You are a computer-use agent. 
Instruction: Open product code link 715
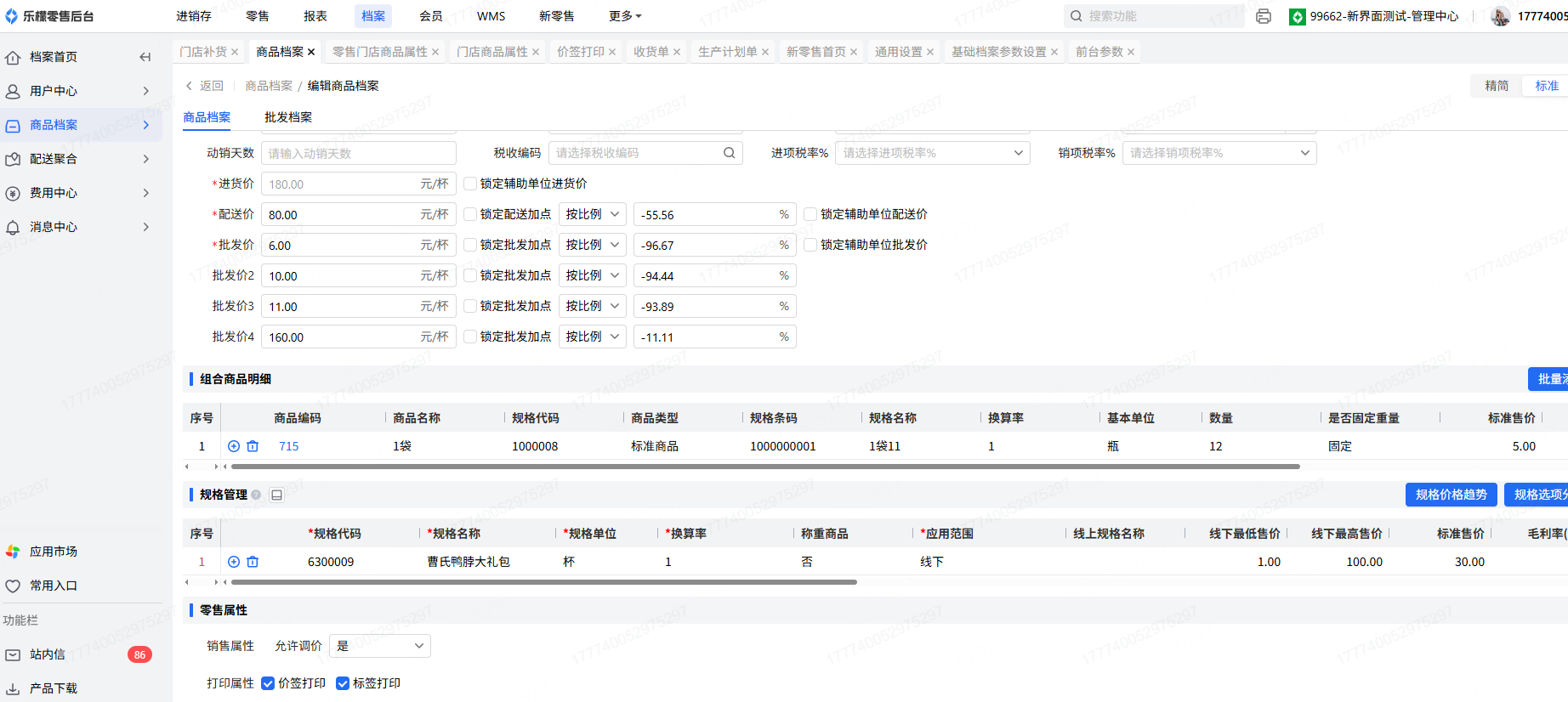tap(289, 446)
